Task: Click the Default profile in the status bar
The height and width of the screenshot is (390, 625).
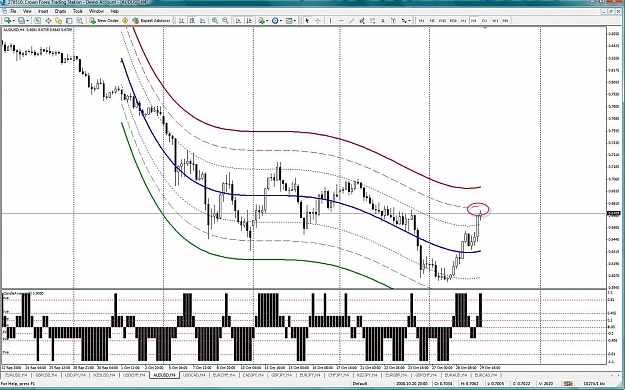Action: pos(360,384)
